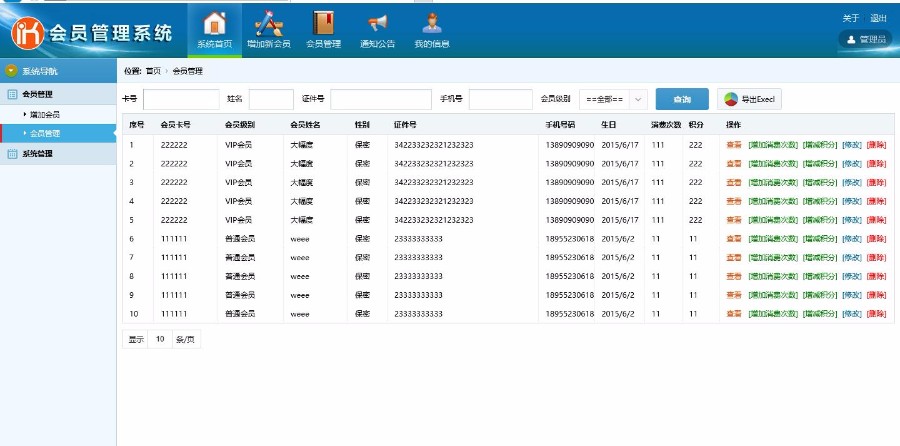Image resolution: width=900 pixels, height=446 pixels.
Task: Click 修改 in row 4
Action: (x=852, y=201)
